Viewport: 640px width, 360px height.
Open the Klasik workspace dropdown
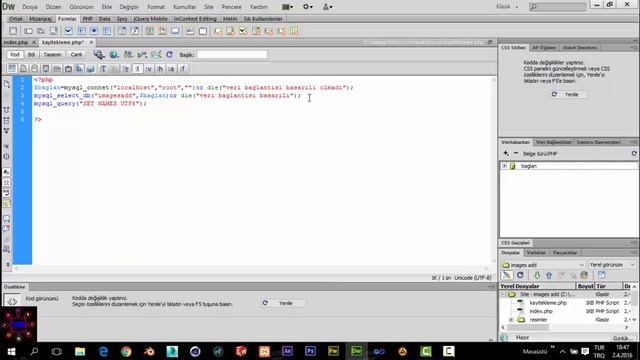click(x=507, y=7)
